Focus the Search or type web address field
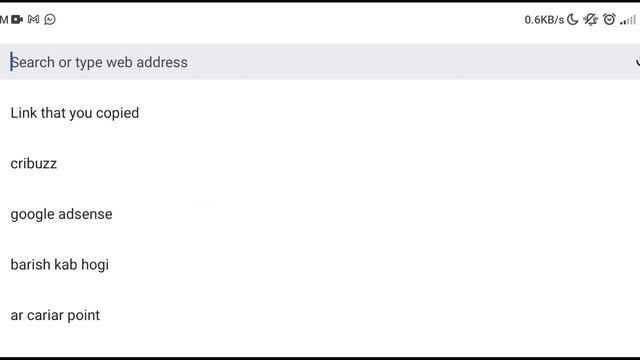 pyautogui.click(x=320, y=62)
